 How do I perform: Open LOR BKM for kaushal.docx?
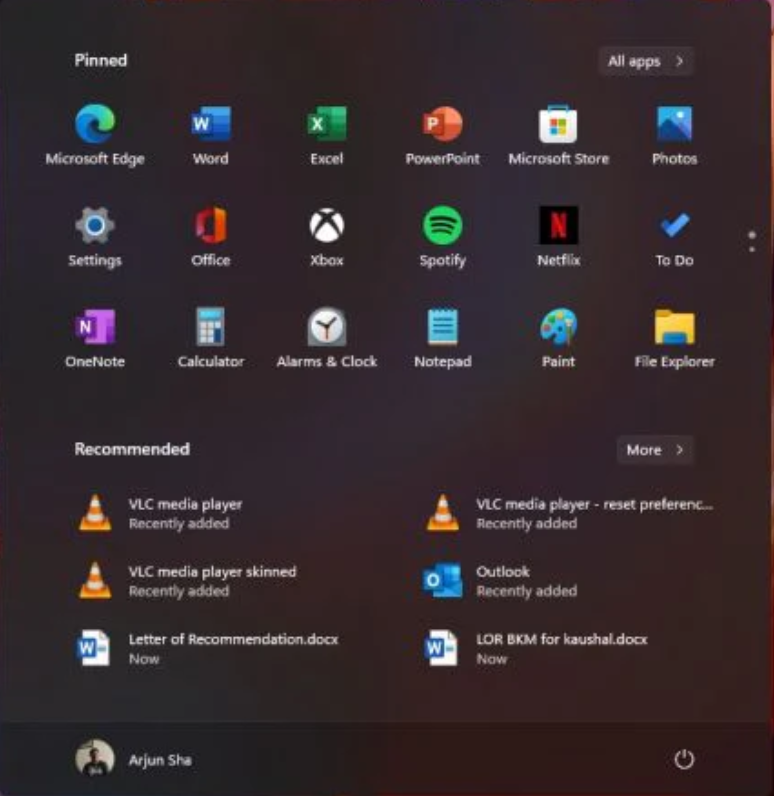pyautogui.click(x=536, y=648)
